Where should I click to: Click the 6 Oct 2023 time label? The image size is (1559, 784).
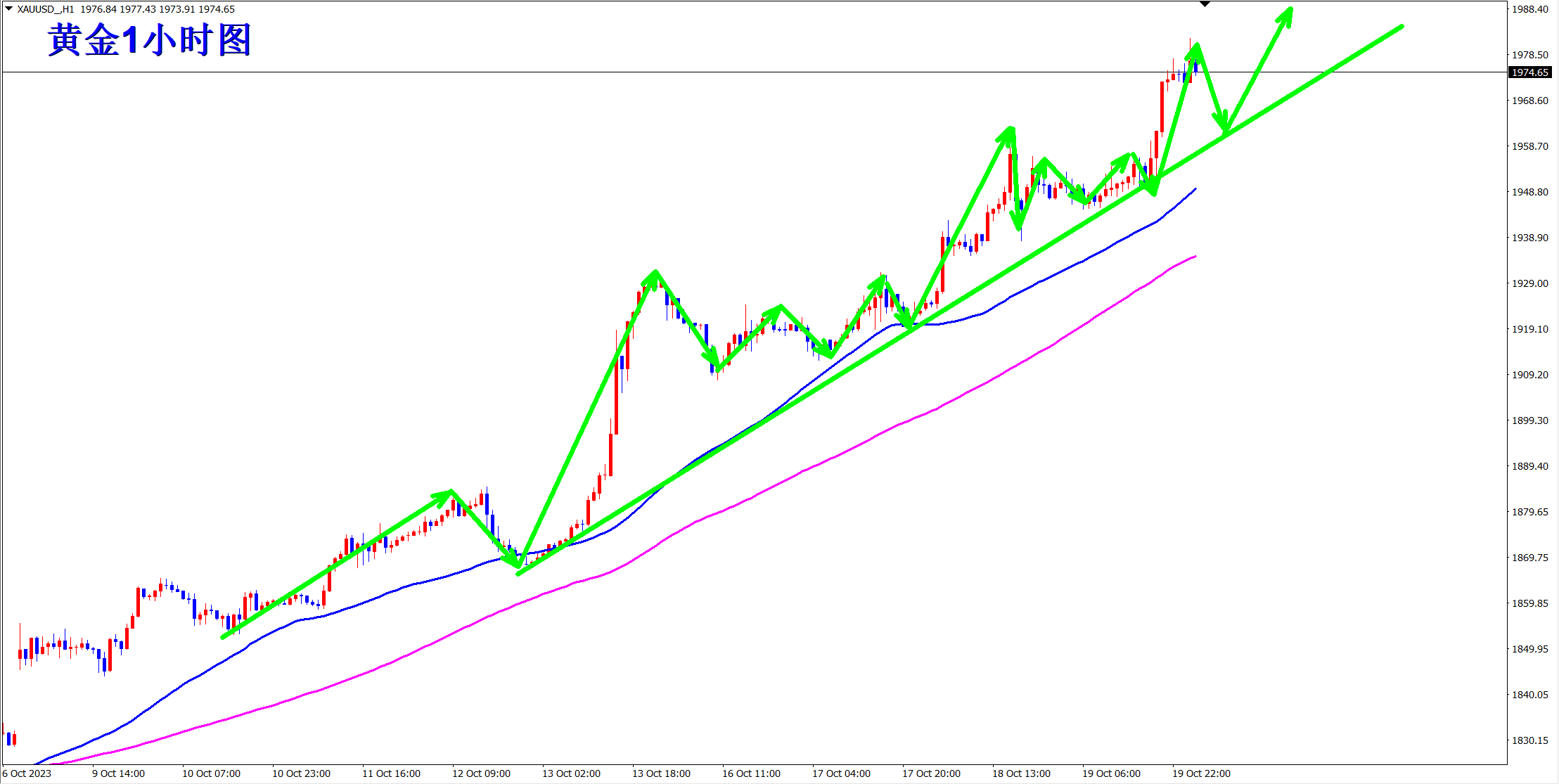click(27, 773)
